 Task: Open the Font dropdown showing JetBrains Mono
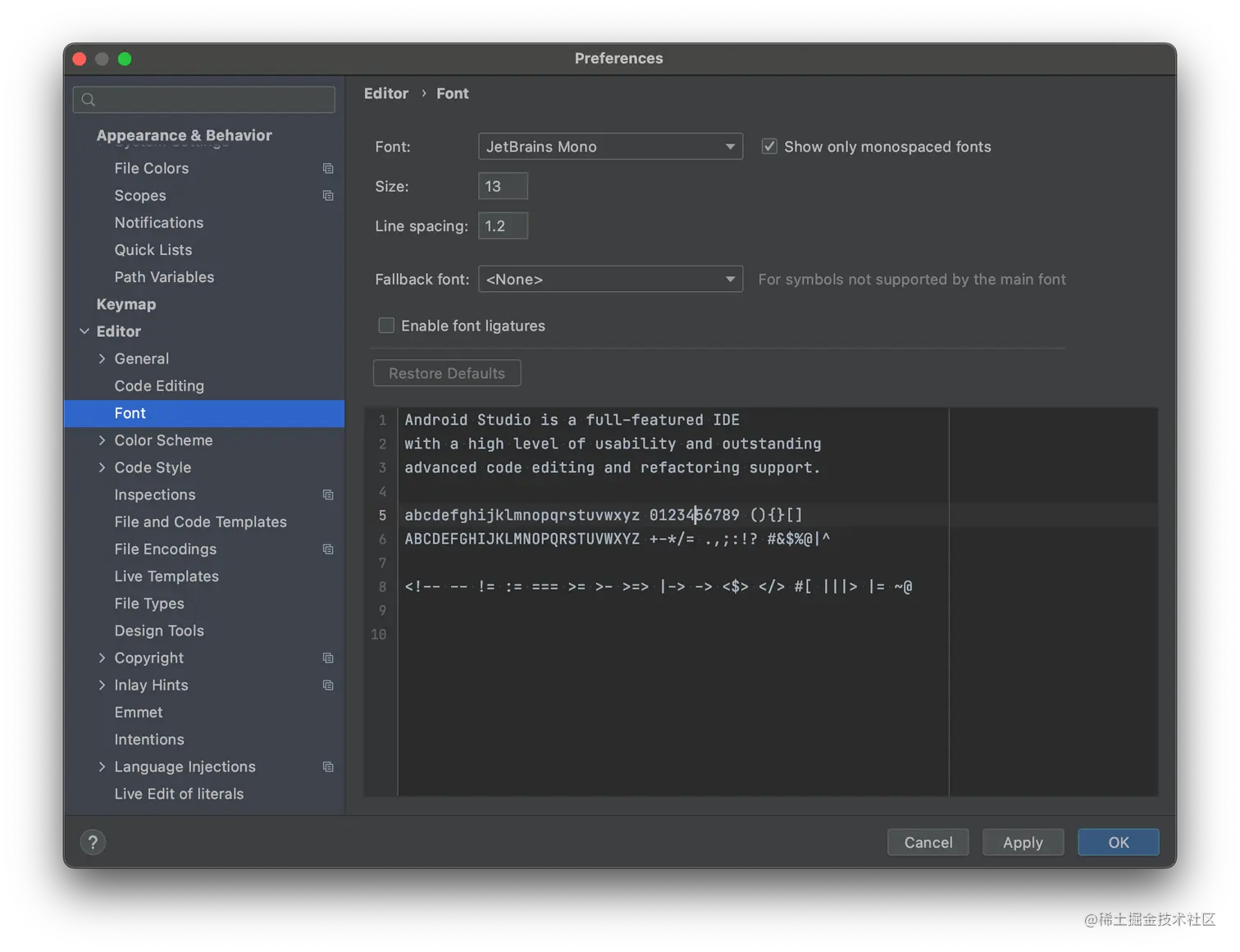610,147
